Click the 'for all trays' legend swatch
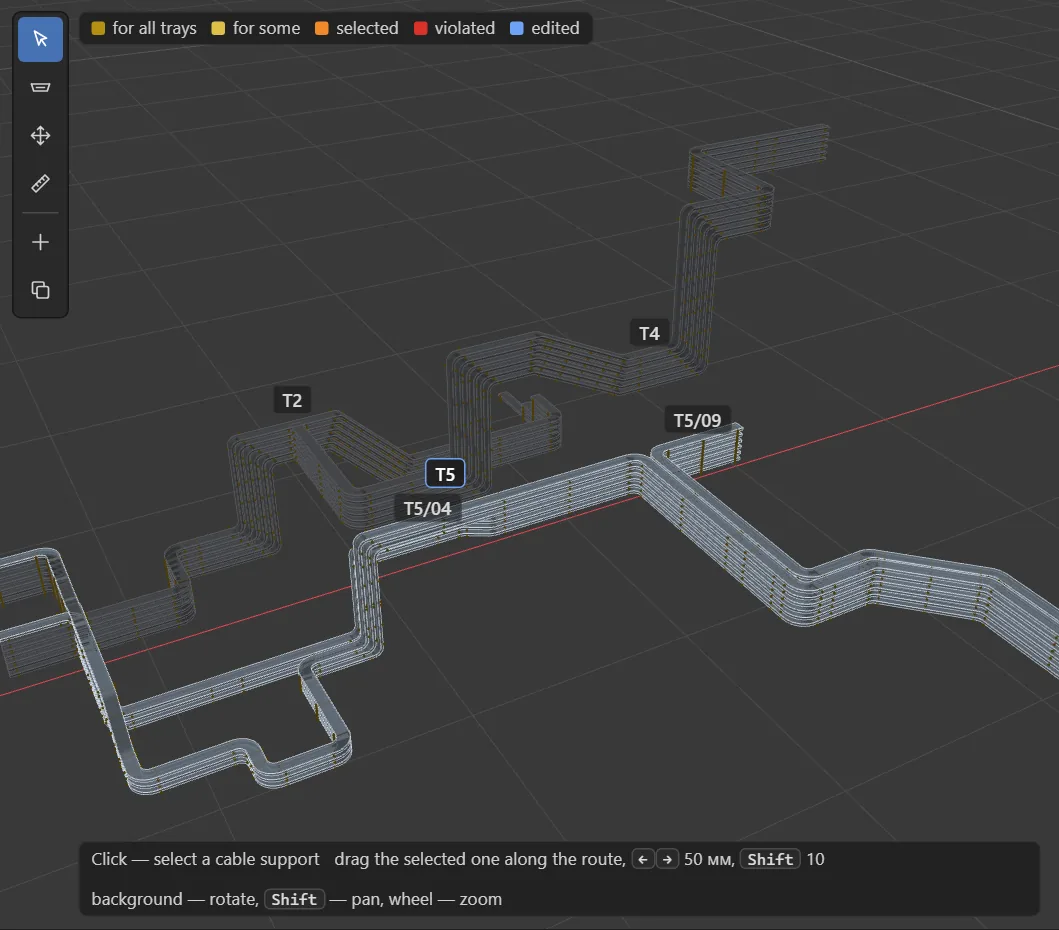 click(99, 28)
